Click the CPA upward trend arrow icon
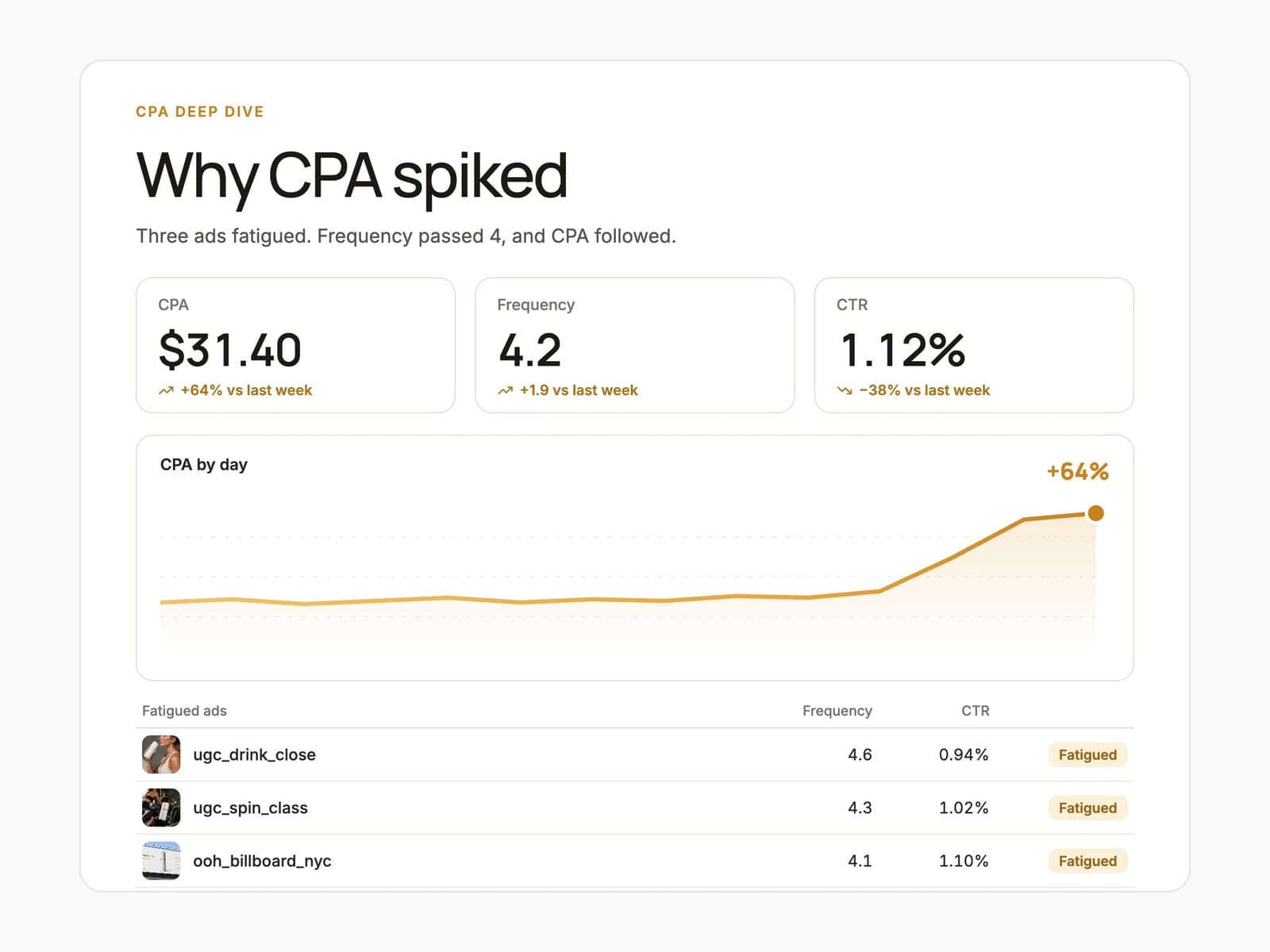Image resolution: width=1270 pixels, height=952 pixels. (166, 390)
